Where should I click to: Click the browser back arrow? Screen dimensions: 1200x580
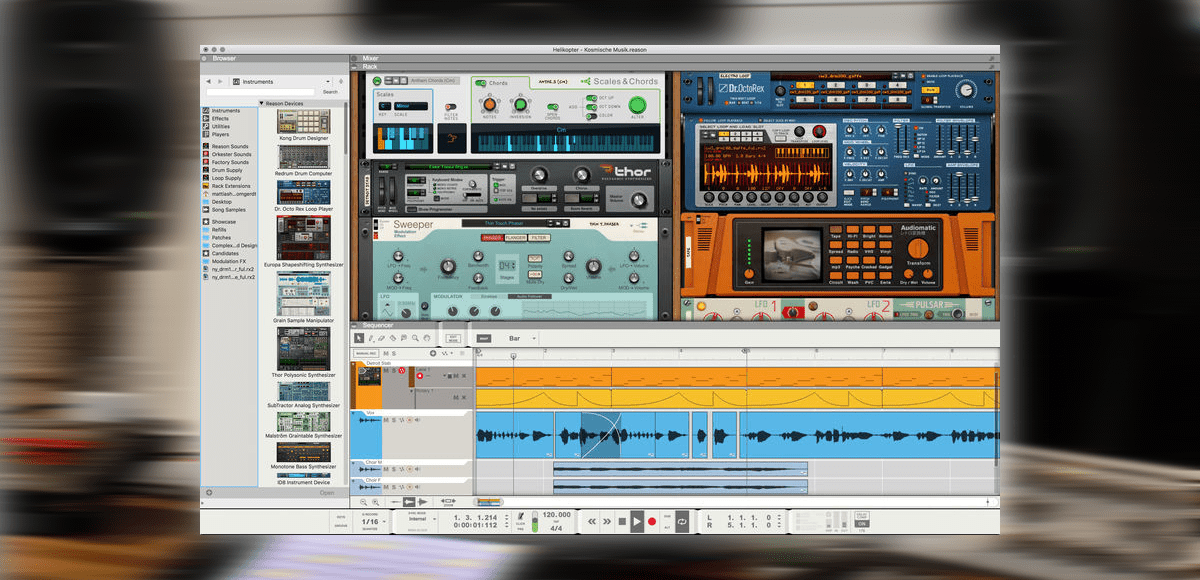pos(208,81)
